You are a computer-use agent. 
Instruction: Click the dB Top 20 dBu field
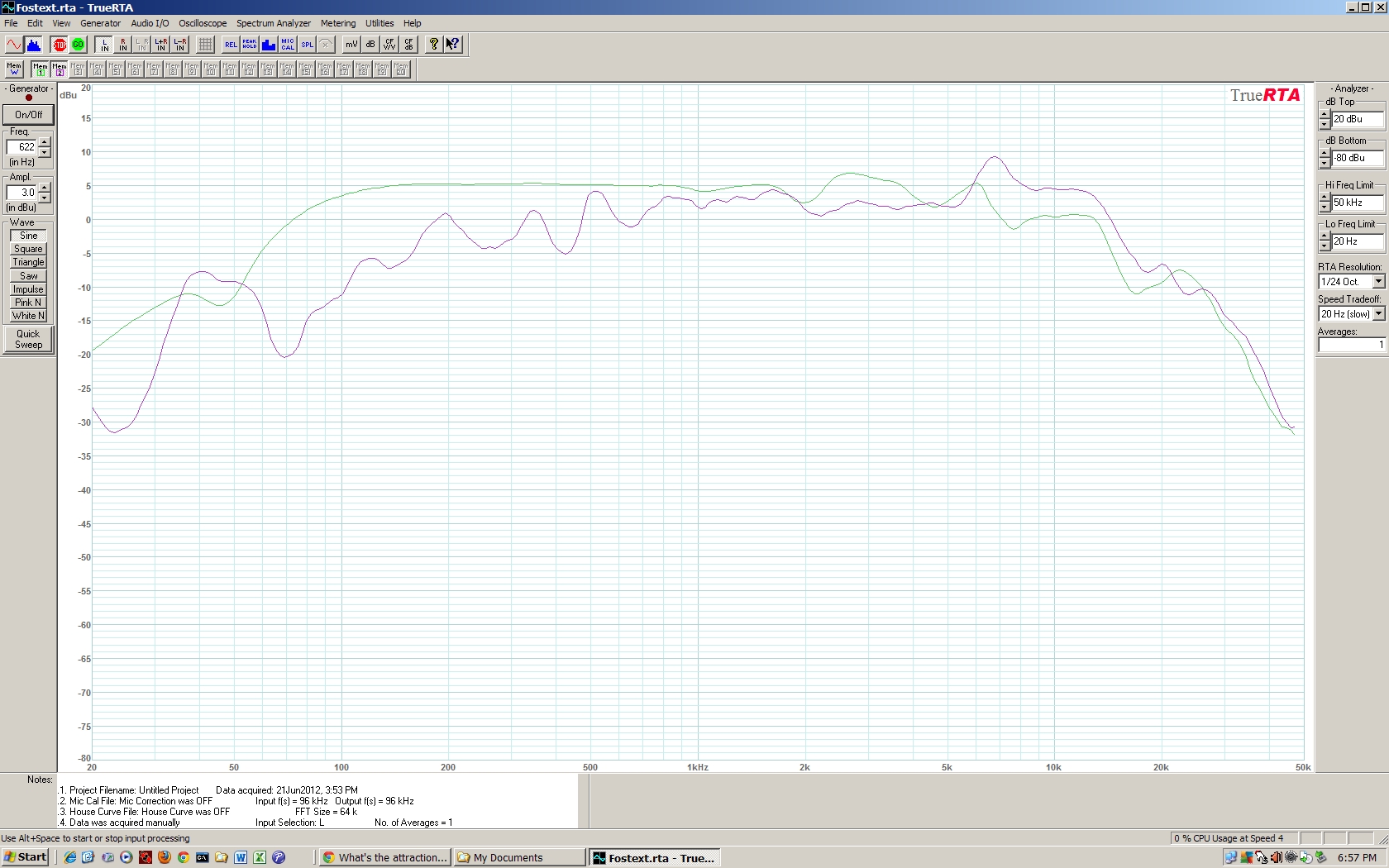pos(1358,119)
